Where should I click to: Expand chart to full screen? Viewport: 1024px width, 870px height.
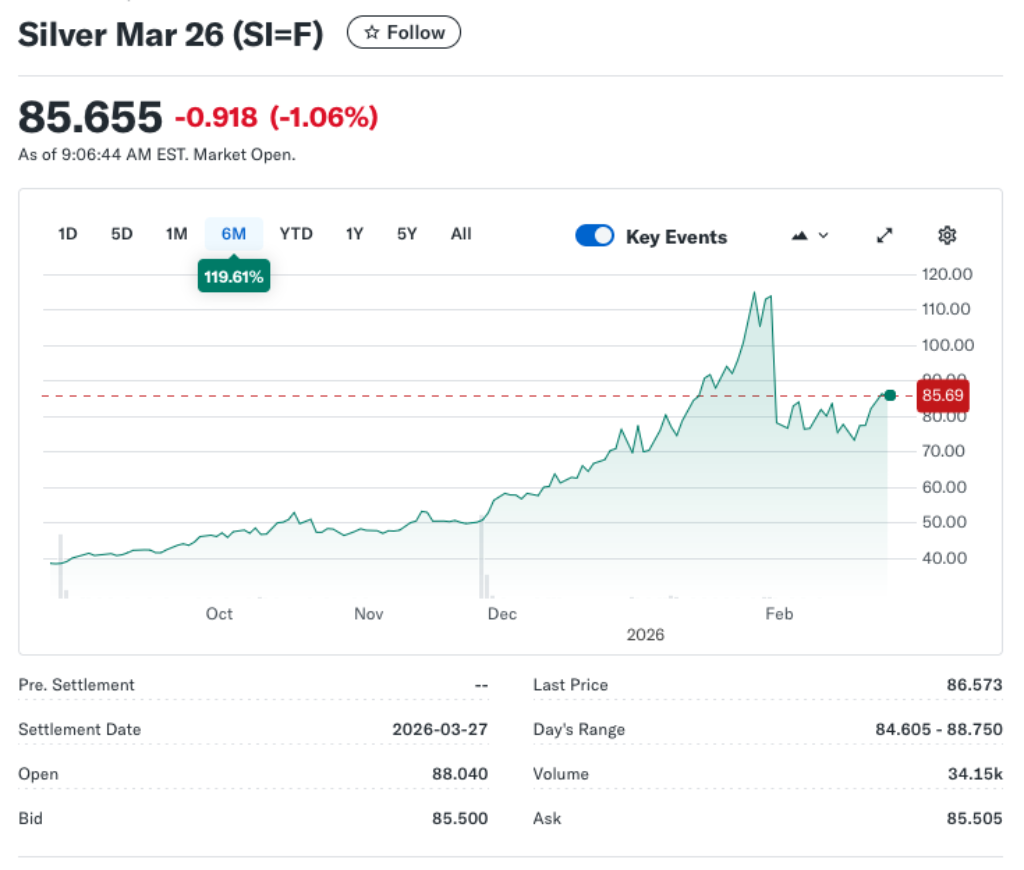click(x=885, y=236)
